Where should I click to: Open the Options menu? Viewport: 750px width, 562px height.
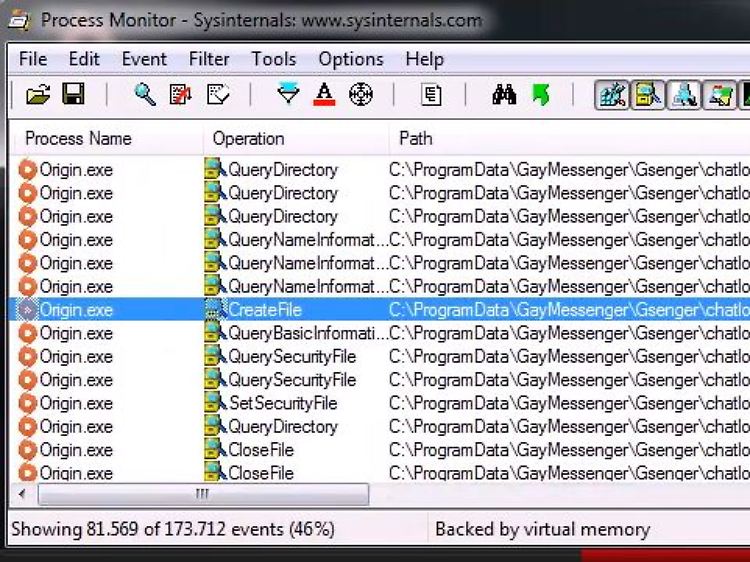pyautogui.click(x=351, y=59)
